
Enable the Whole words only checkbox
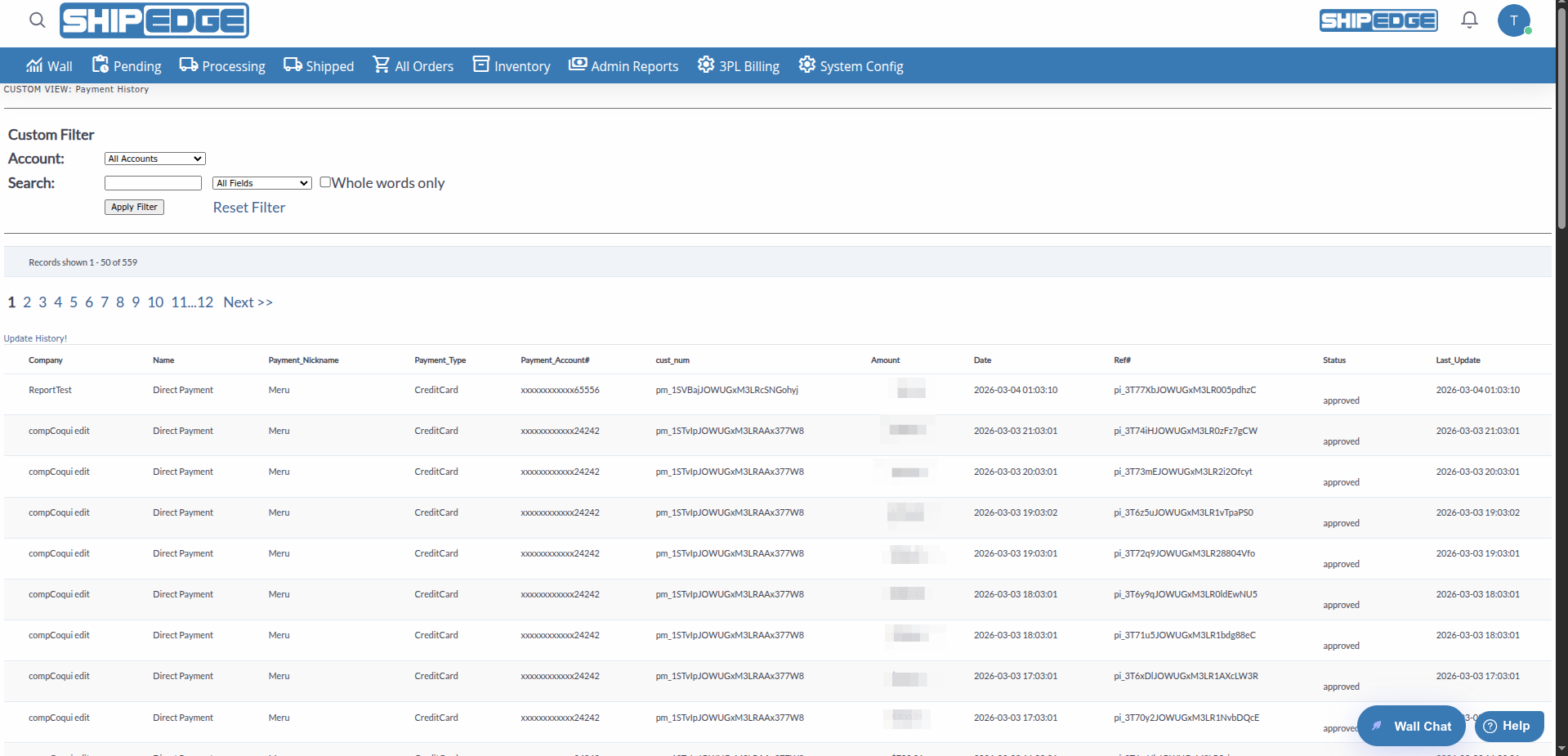[x=325, y=182]
